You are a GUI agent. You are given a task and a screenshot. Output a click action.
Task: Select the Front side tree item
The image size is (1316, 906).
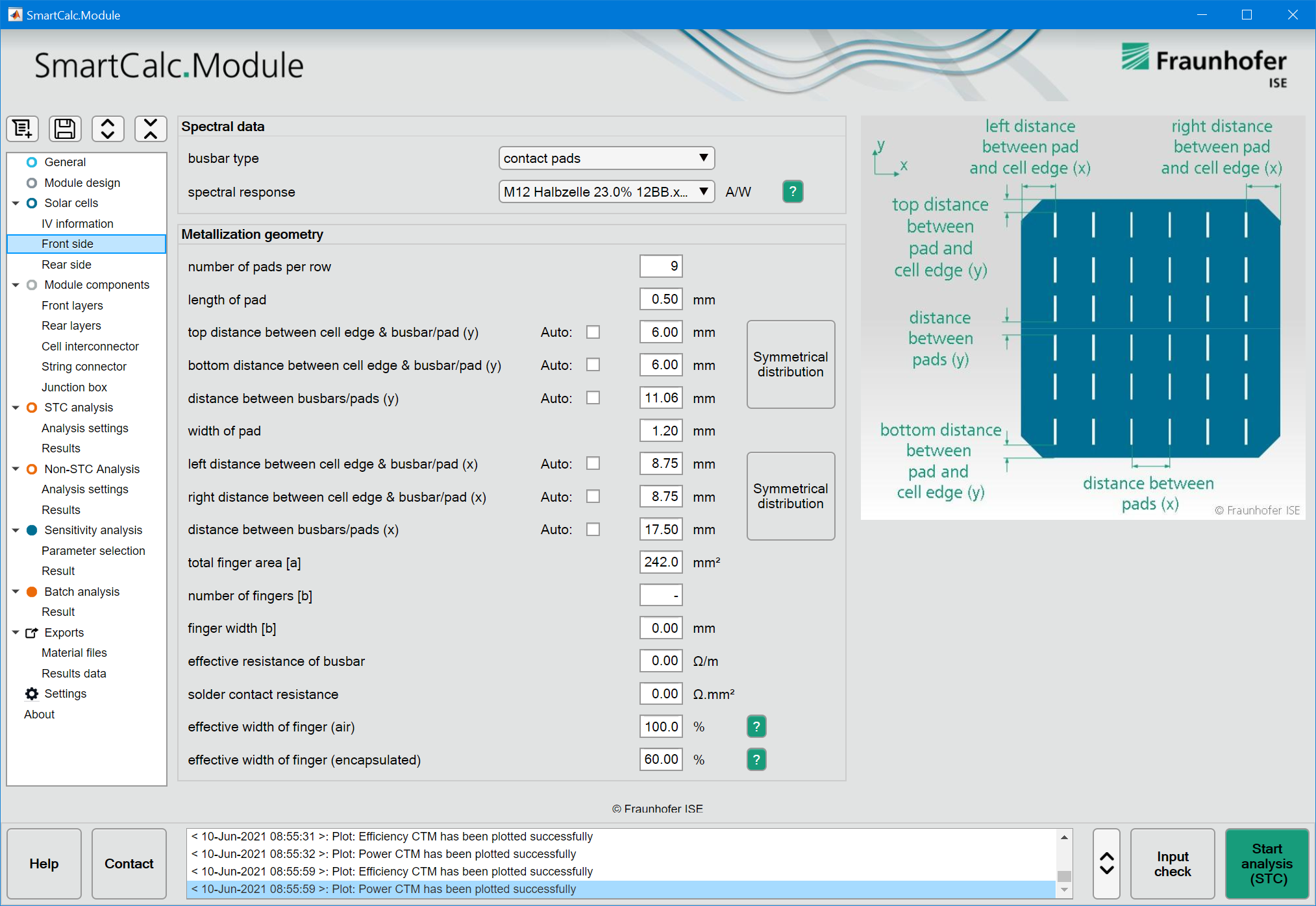[x=86, y=244]
